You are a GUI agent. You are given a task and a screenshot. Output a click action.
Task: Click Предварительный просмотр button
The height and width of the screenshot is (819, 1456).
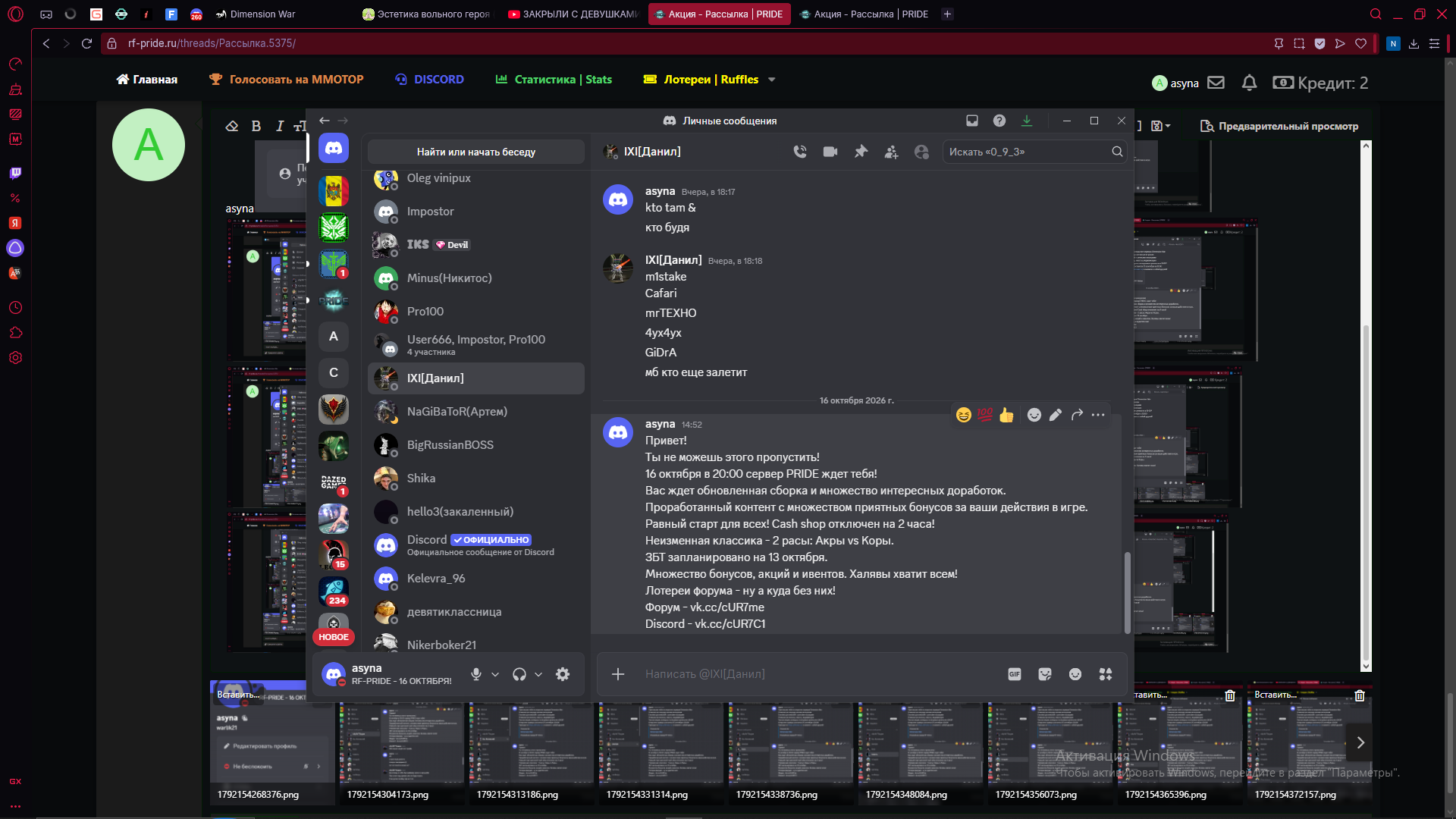pyautogui.click(x=1279, y=126)
